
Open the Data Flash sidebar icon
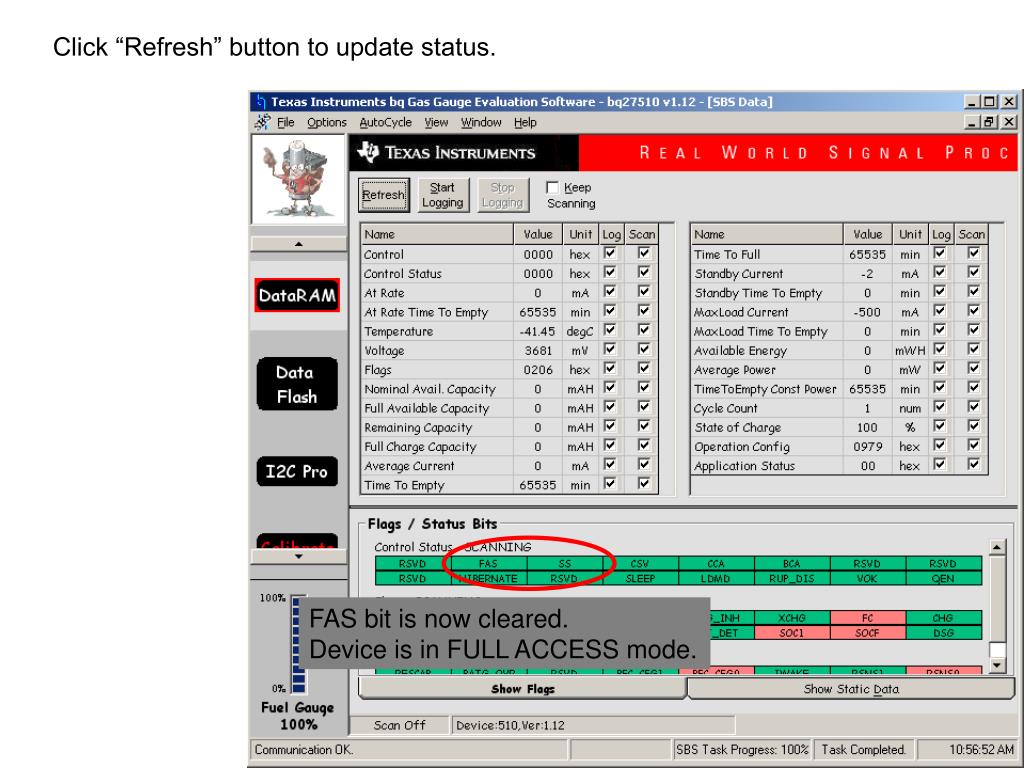click(297, 384)
